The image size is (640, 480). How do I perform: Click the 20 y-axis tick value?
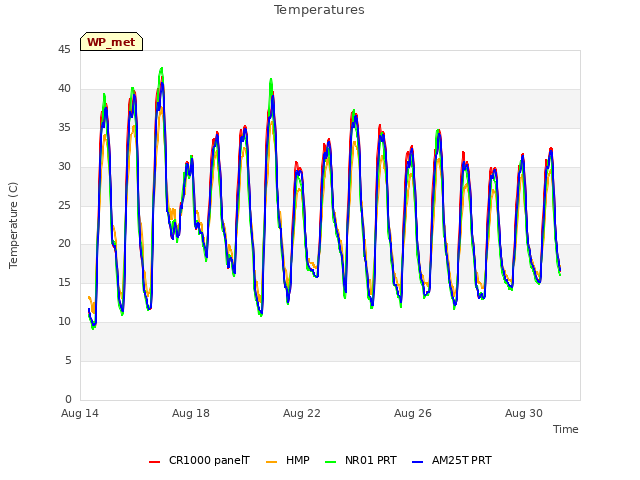point(64,243)
